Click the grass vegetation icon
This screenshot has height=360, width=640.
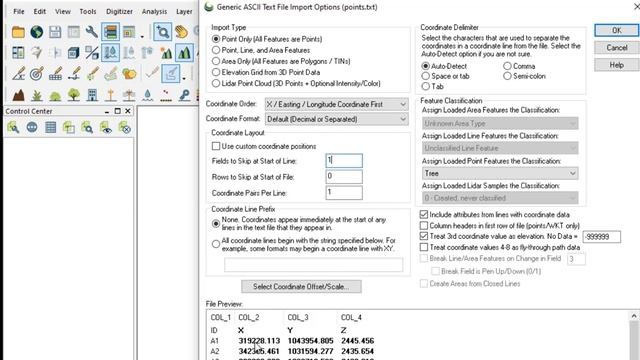pyautogui.click(x=37, y=95)
